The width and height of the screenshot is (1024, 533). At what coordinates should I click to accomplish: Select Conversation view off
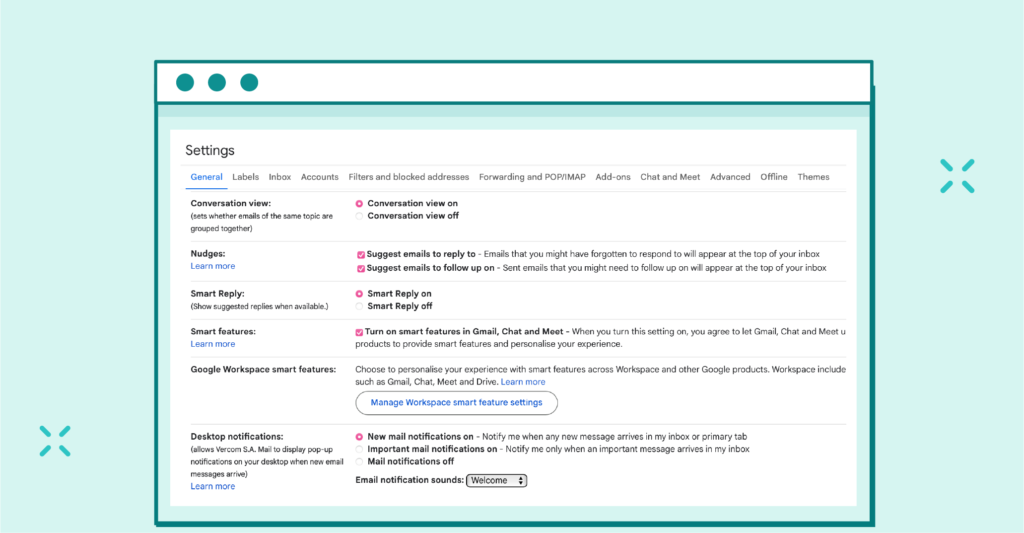pyautogui.click(x=360, y=216)
